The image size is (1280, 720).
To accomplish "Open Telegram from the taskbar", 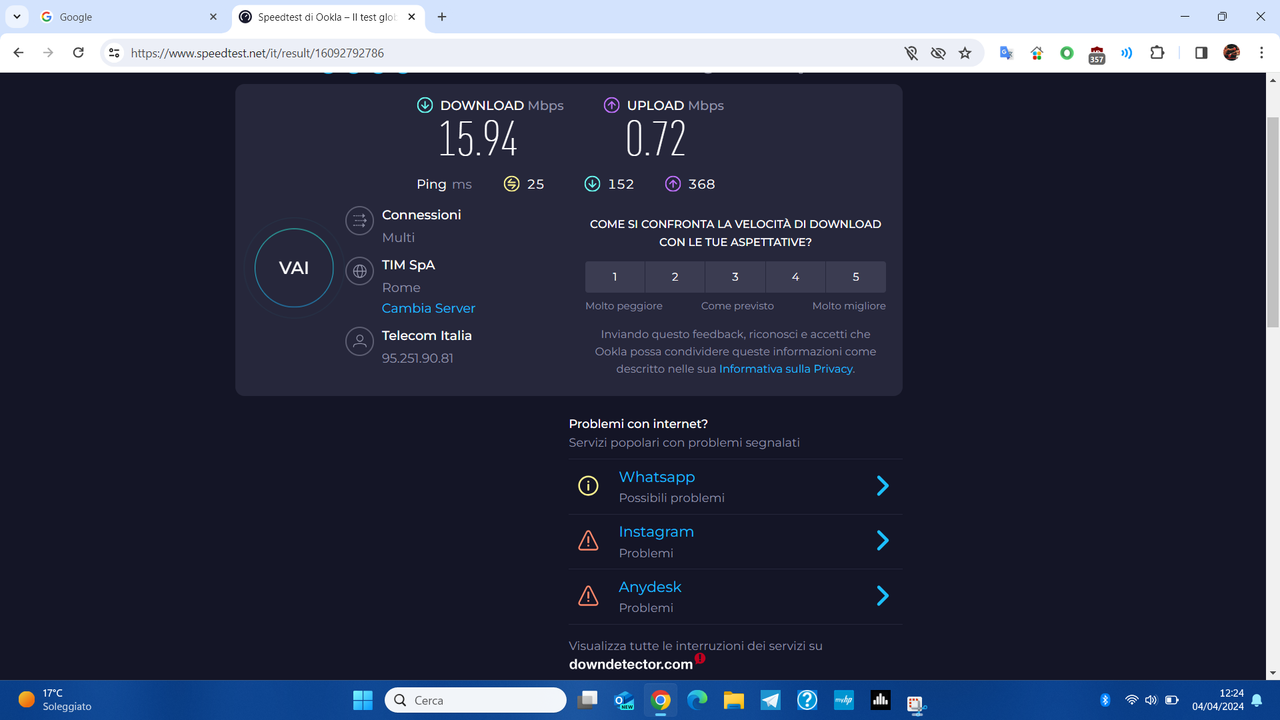I will 770,700.
